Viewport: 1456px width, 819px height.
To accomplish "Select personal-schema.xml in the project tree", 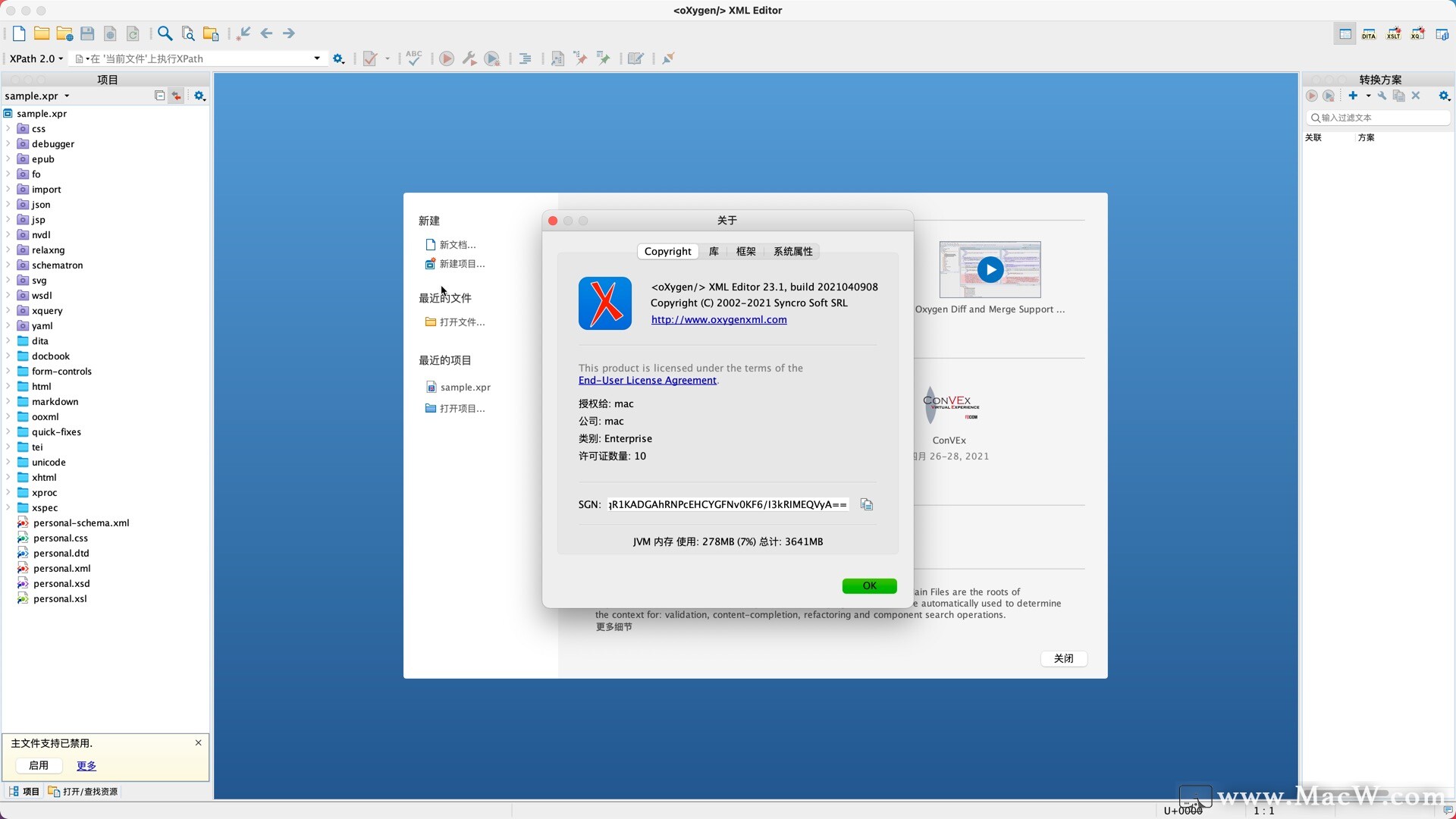I will 80,522.
